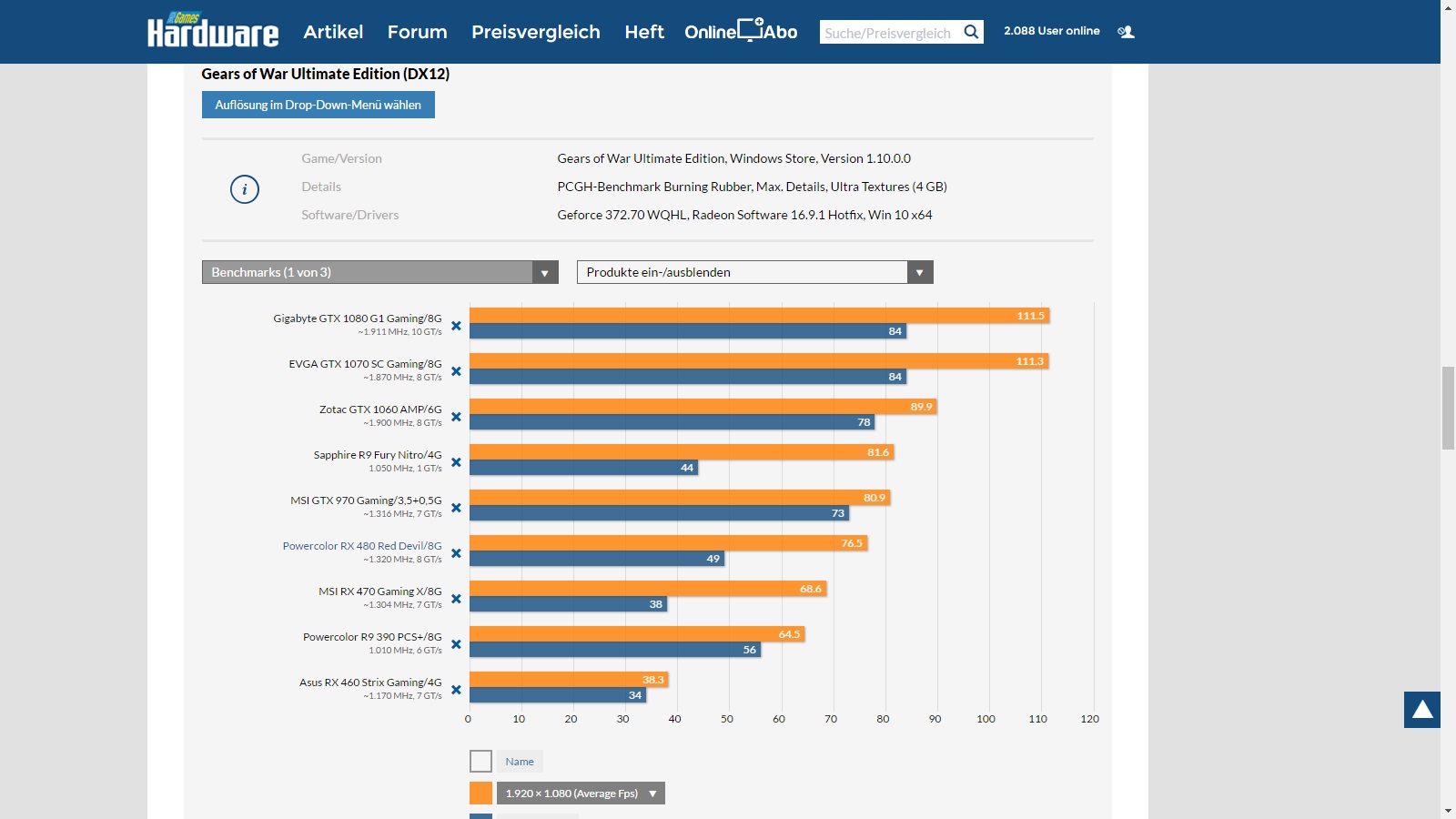Focus the Suche/Preisvergleich search field
This screenshot has height=819, width=1456.
888,33
